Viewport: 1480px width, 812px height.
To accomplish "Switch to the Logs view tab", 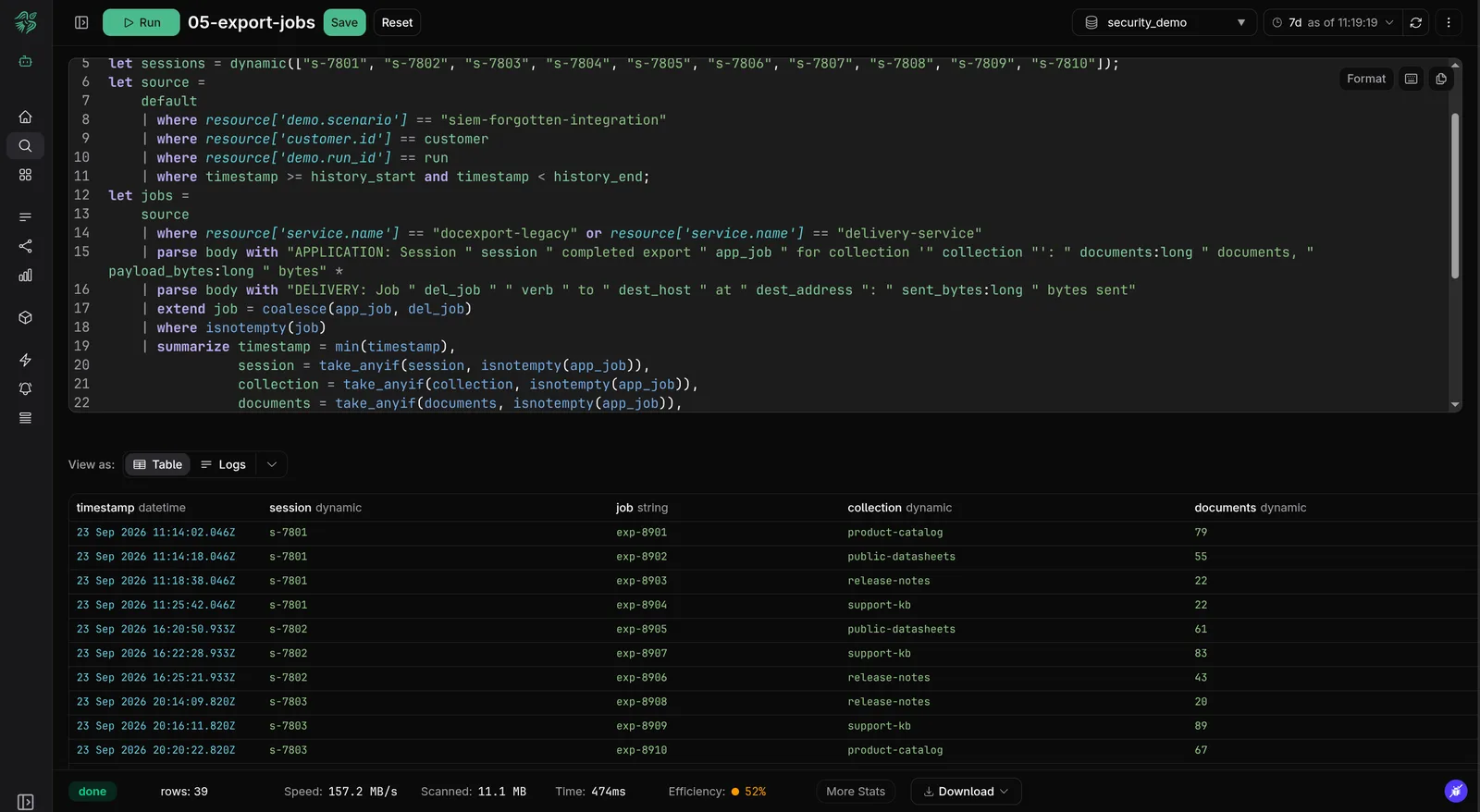I will 224,464.
